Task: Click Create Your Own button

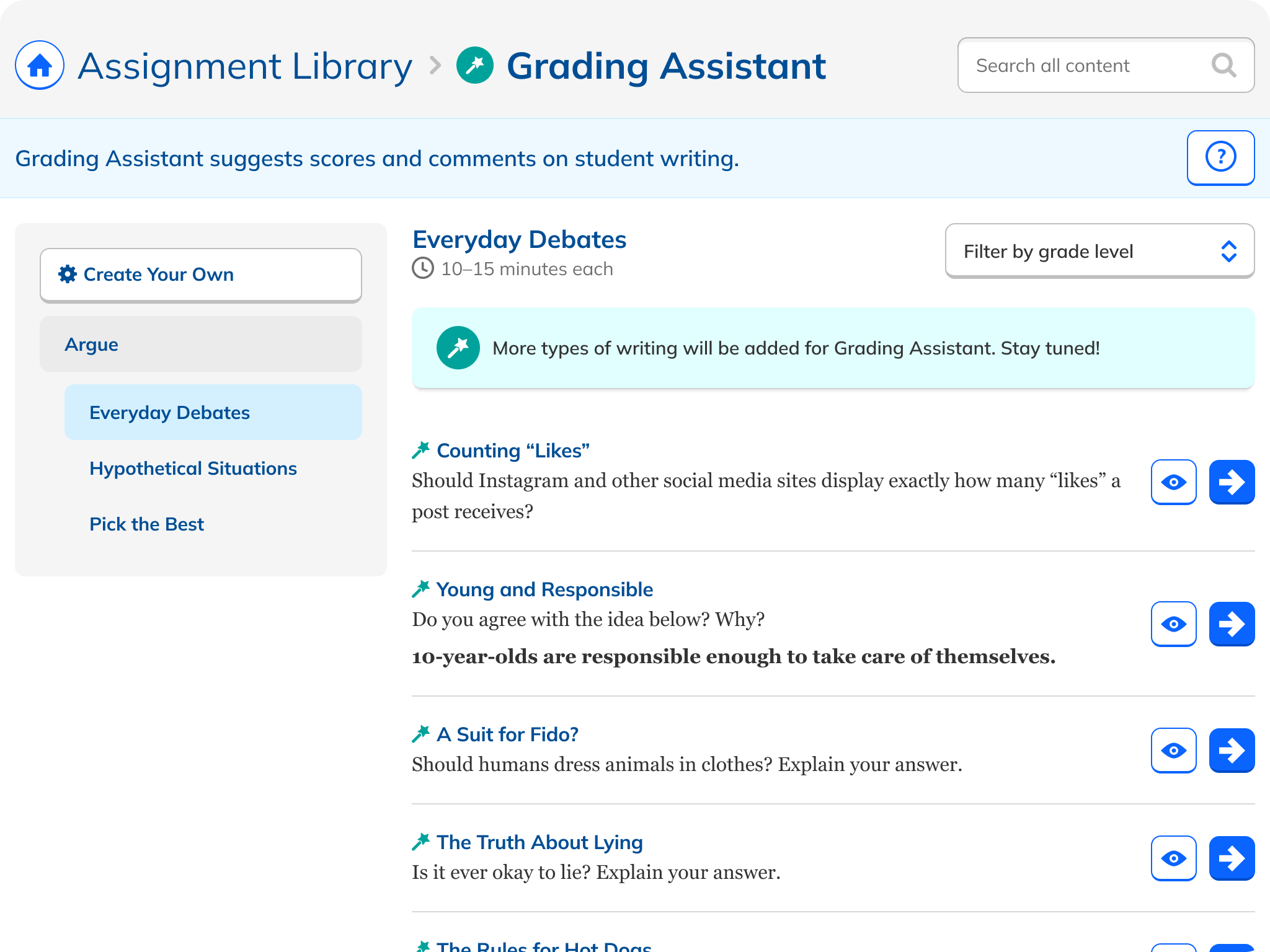Action: coord(200,275)
